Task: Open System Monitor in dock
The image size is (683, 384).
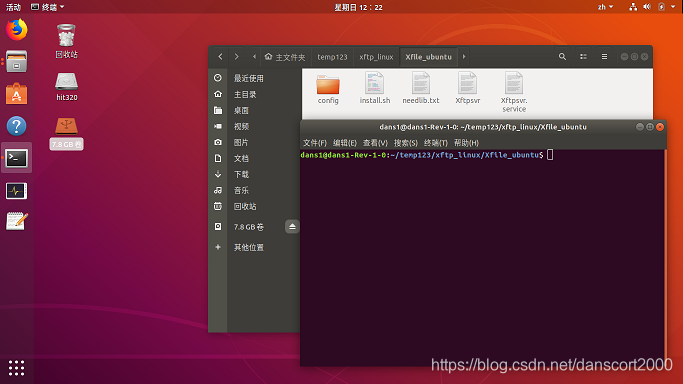Action: 17,191
